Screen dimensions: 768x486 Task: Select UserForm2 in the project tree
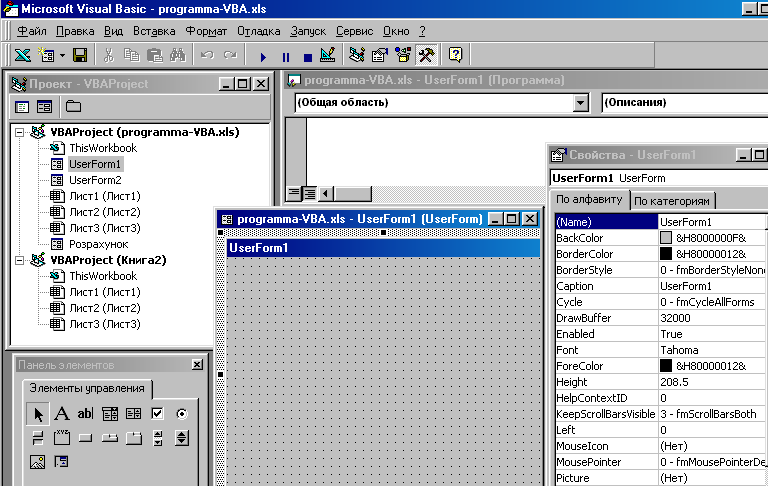click(95, 180)
